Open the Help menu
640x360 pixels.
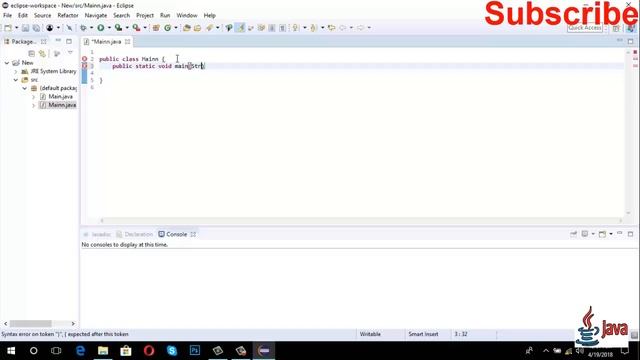coord(209,16)
